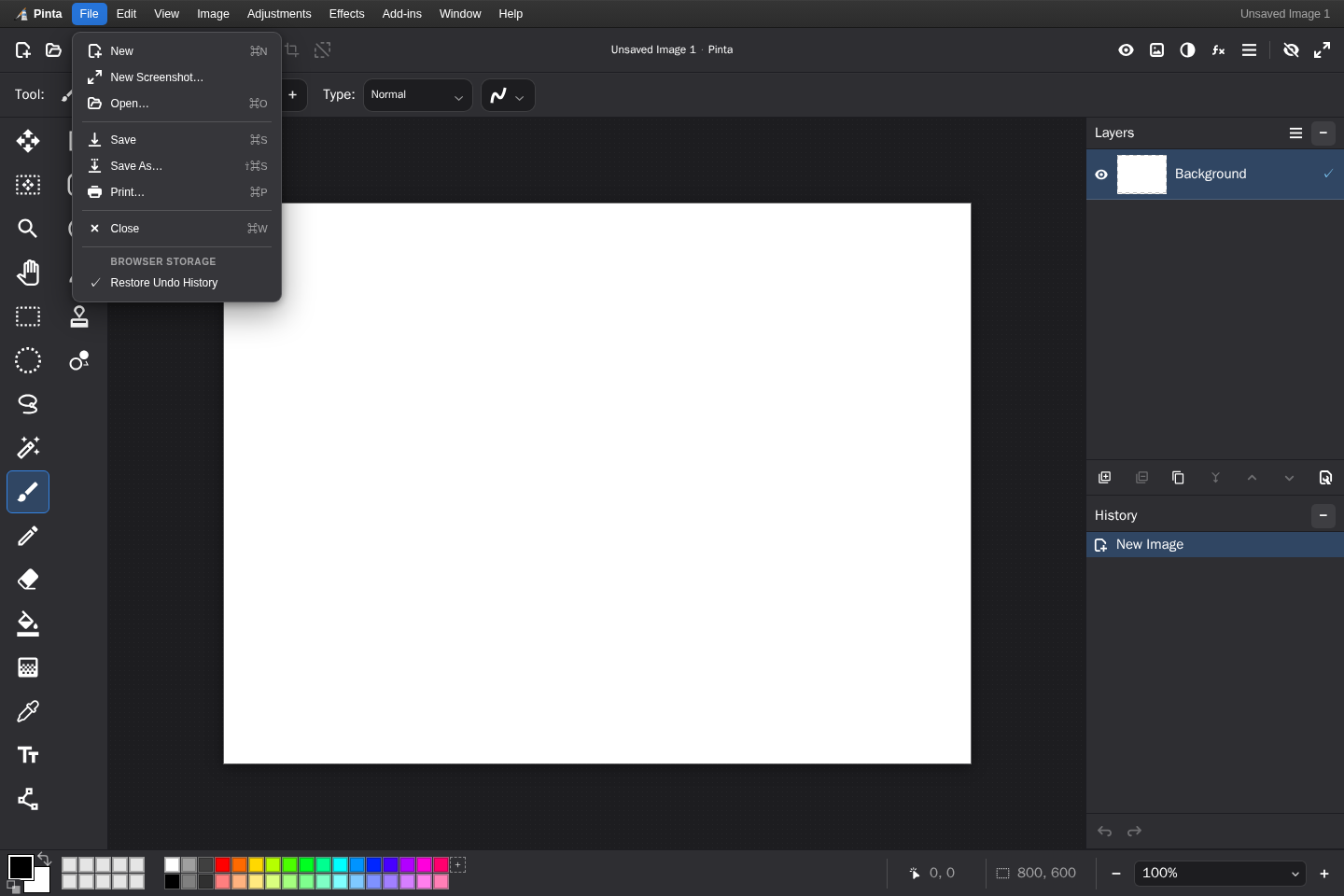This screenshot has height=896, width=1344.
Task: Reset colors to black and white
Action: (13, 887)
